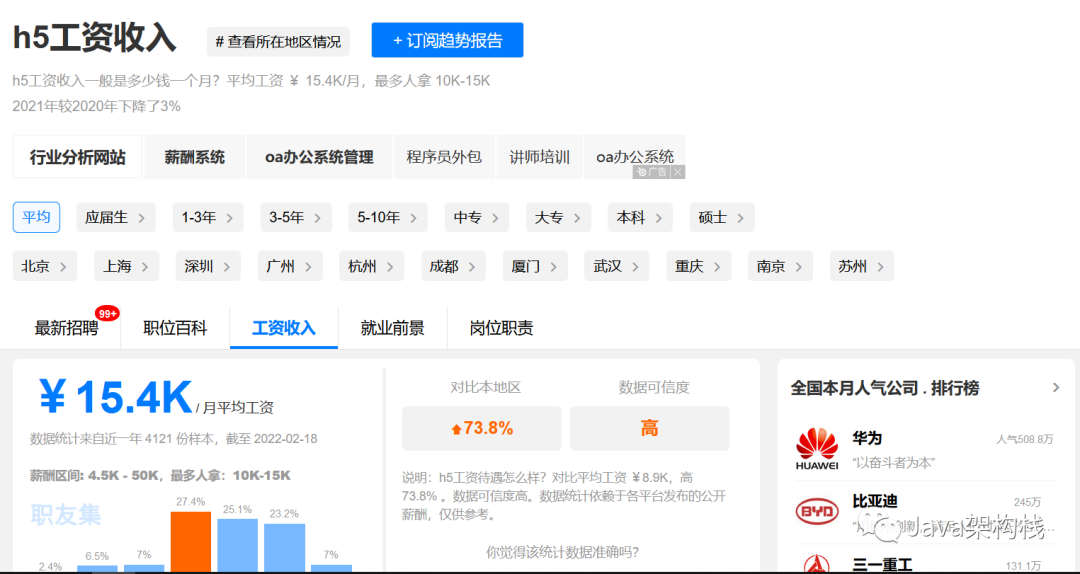Select city 武汉
Screen dimensions: 1080x574
[616, 266]
